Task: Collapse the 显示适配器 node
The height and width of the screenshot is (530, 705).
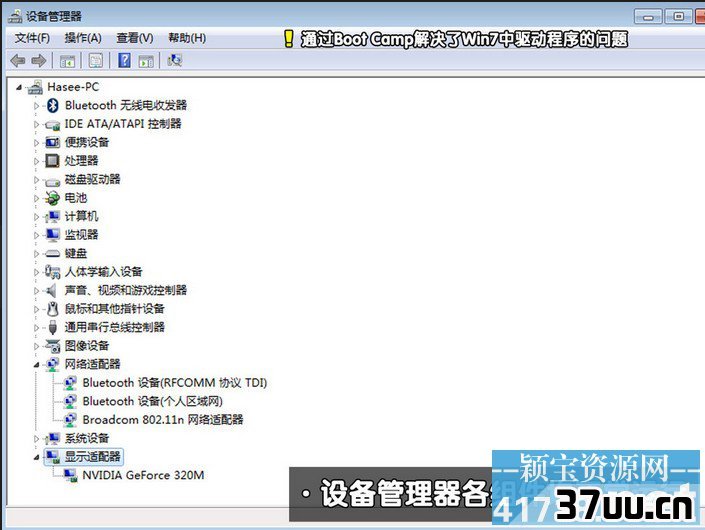Action: coord(37,457)
